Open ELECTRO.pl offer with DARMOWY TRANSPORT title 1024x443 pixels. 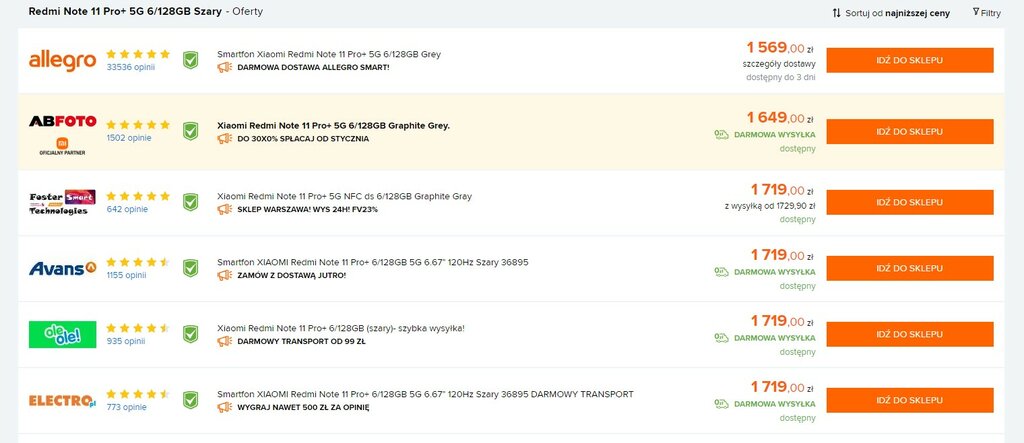(x=425, y=394)
